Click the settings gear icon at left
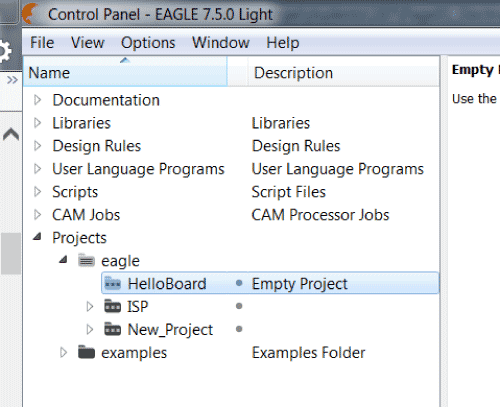This screenshot has height=407, width=500. 5,51
